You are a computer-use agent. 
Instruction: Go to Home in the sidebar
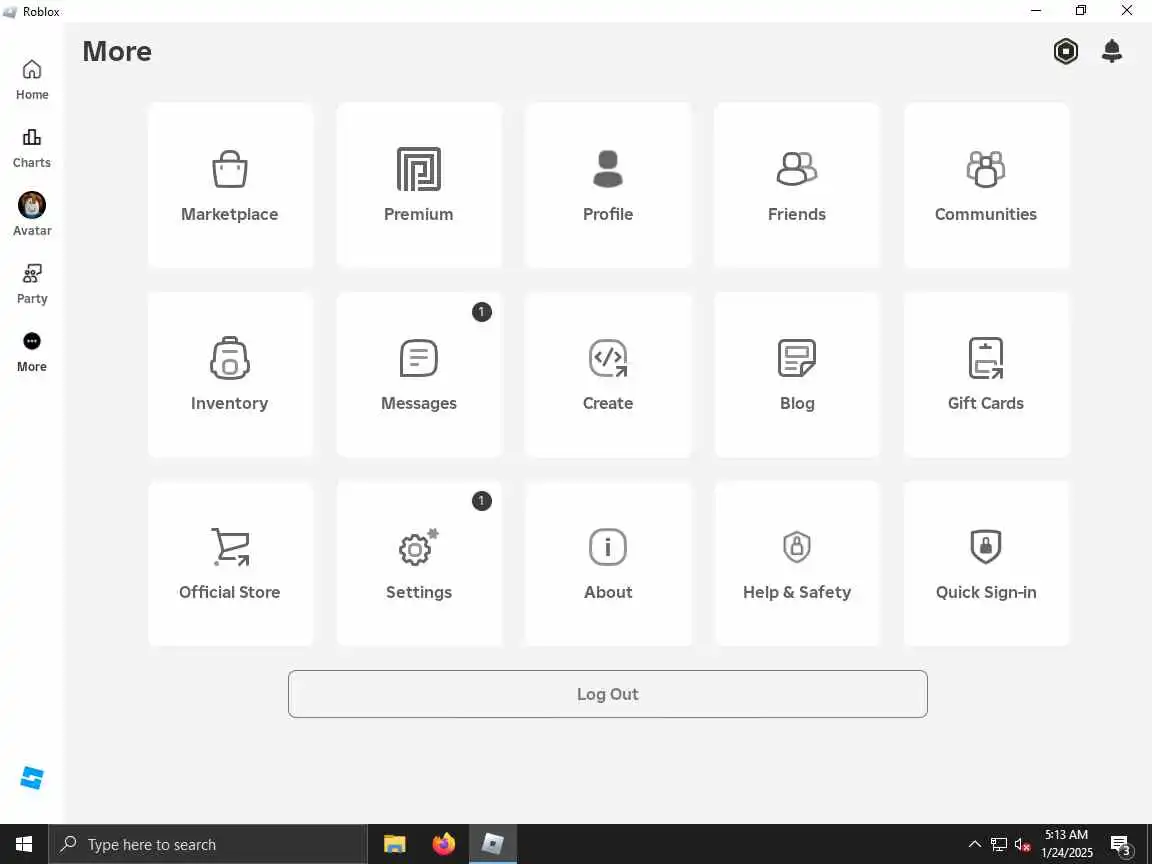pyautogui.click(x=32, y=80)
